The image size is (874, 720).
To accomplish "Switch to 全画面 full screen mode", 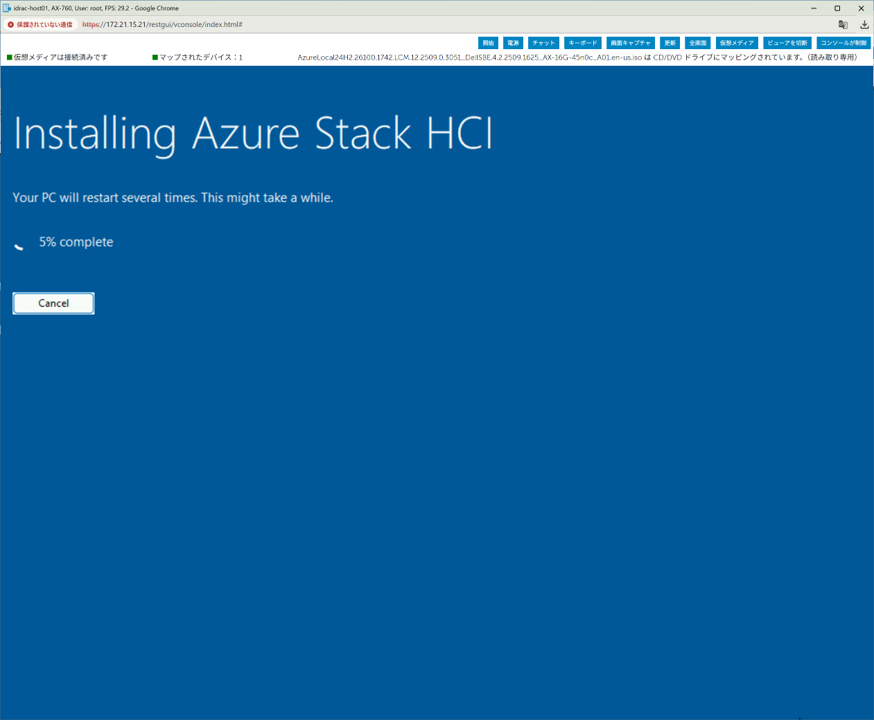I will (698, 43).
